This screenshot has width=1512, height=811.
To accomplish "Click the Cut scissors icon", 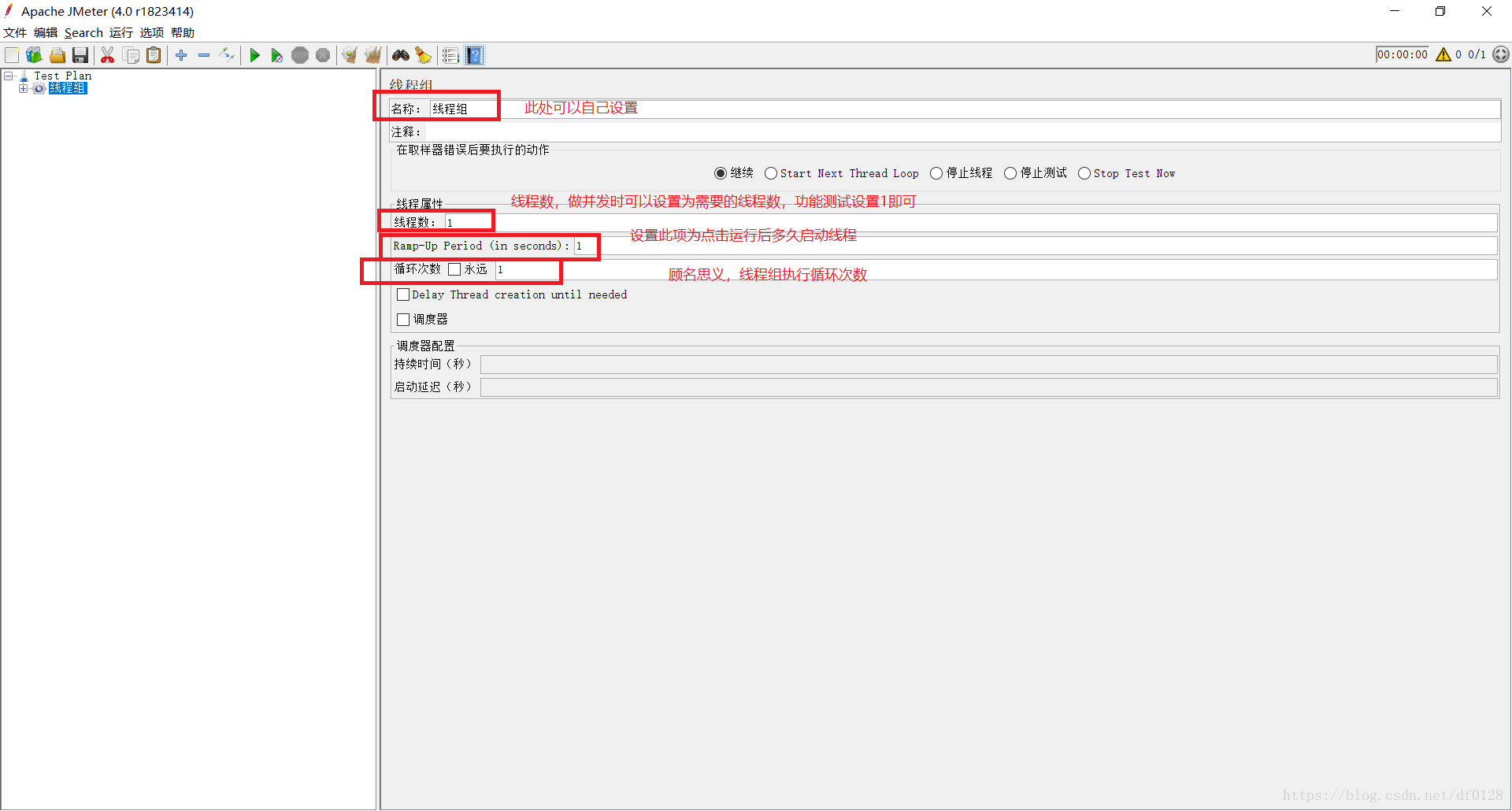I will tap(108, 55).
